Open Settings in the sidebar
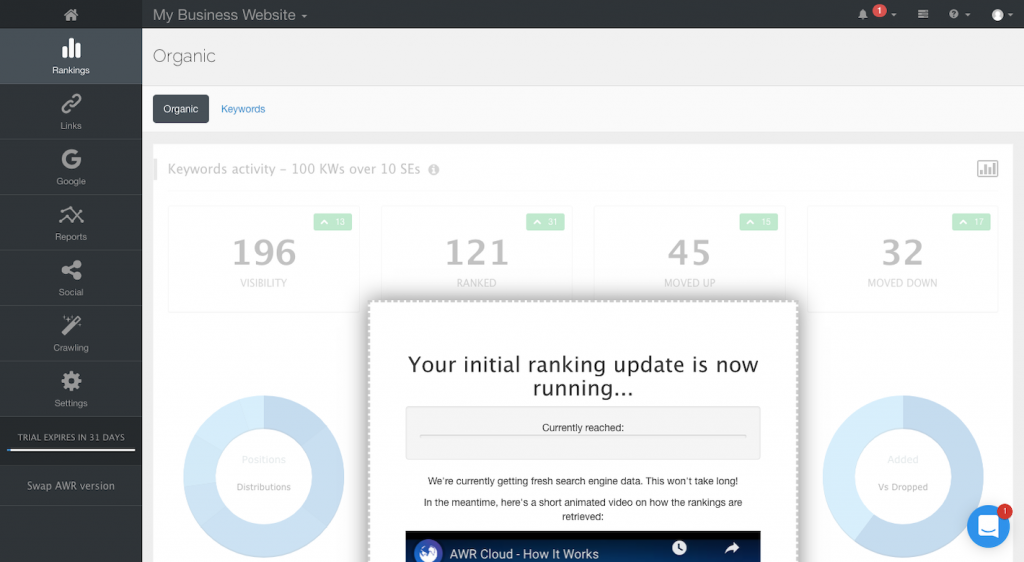This screenshot has height=562, width=1024. click(71, 389)
